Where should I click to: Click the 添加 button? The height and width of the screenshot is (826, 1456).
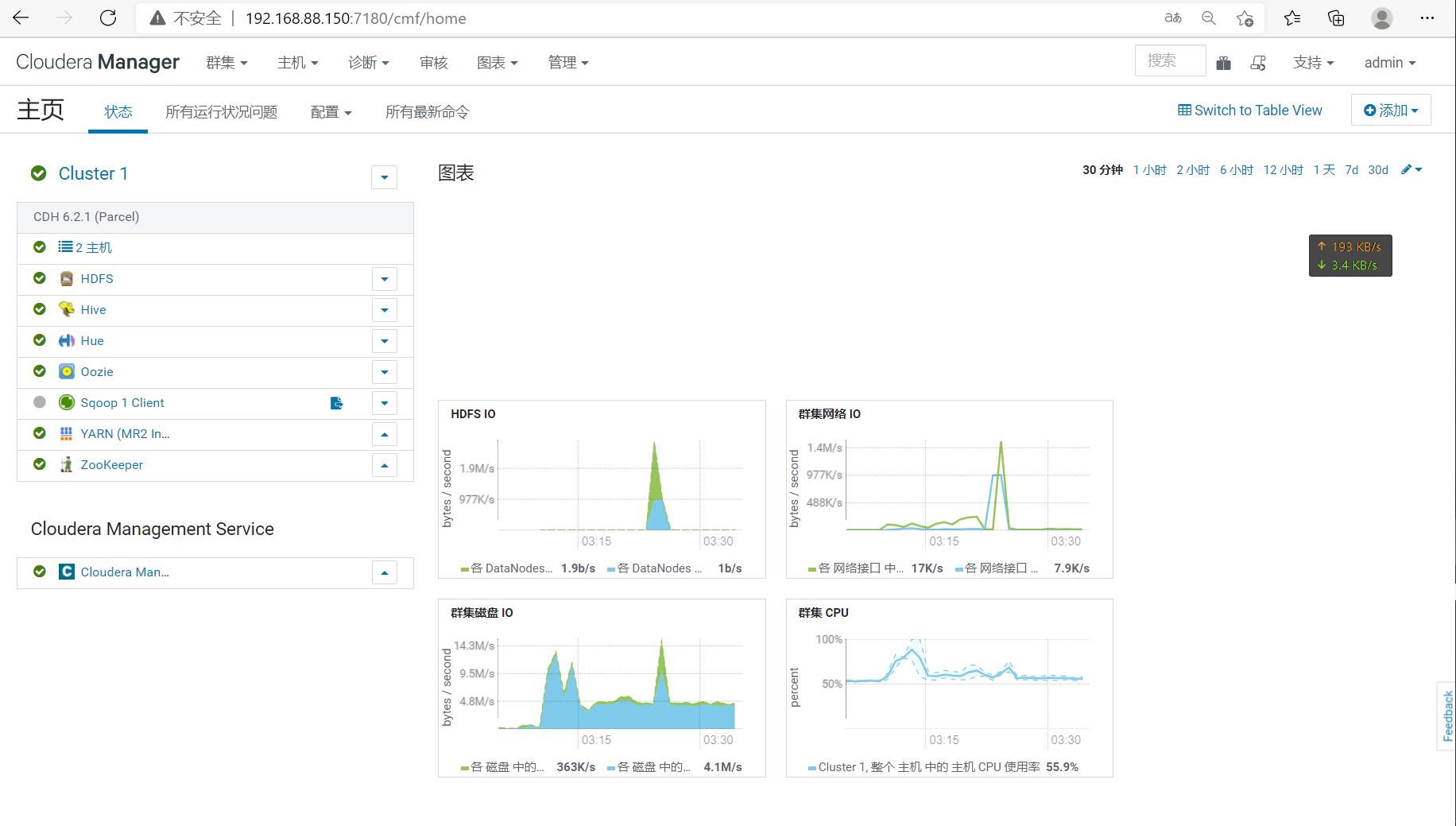pyautogui.click(x=1391, y=110)
